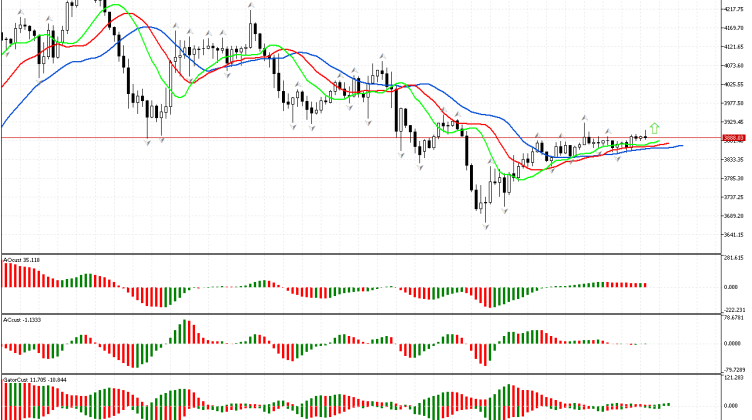
Task: Click the 3737.25 price scale value
Action: pyautogui.click(x=735, y=197)
